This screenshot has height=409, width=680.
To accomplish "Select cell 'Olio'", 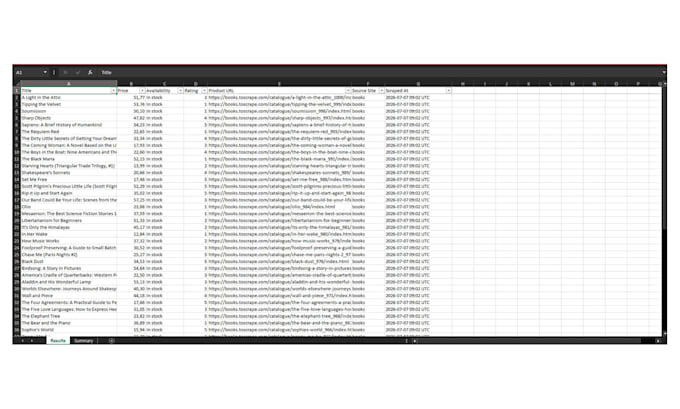I will click(x=69, y=207).
